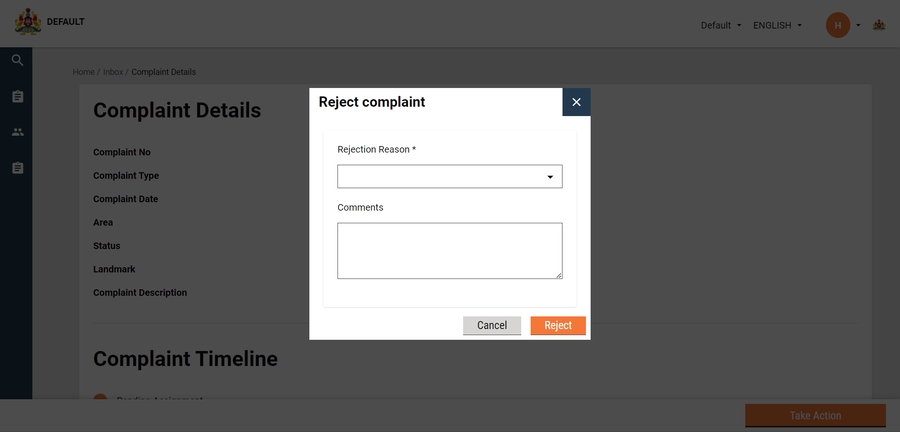Click the Complaint Details breadcrumb item
Screen dimensions: 900x432
point(164,72)
